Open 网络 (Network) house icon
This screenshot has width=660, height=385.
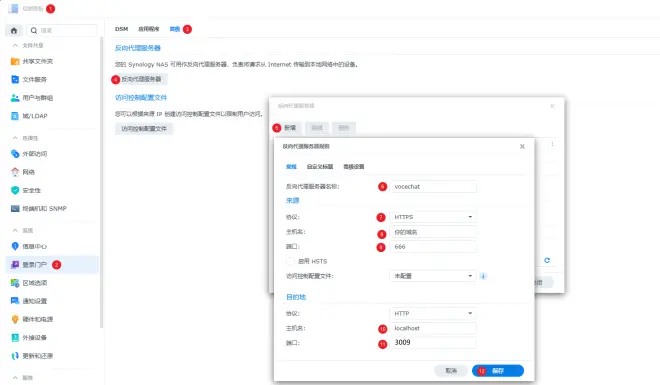(15, 172)
